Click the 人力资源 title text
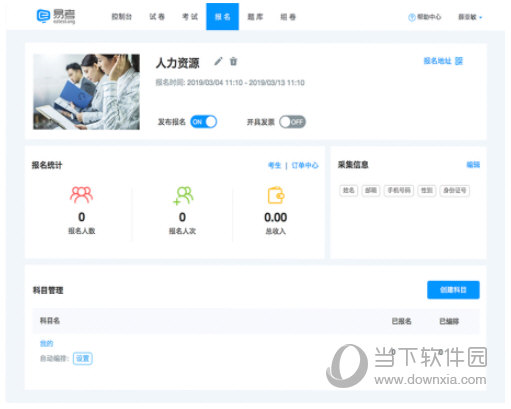The image size is (511, 409). [178, 63]
